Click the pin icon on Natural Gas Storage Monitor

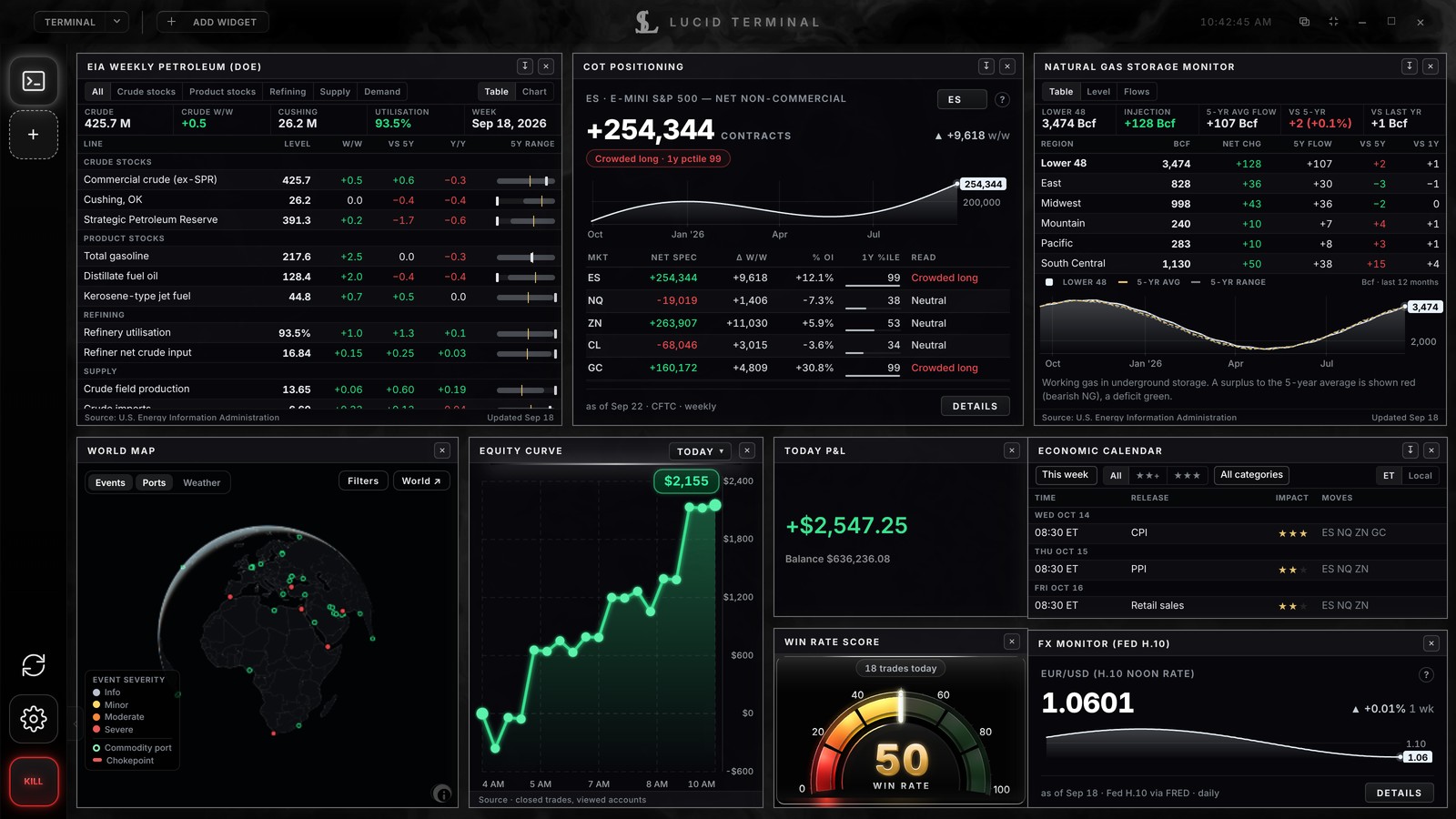click(x=1410, y=66)
